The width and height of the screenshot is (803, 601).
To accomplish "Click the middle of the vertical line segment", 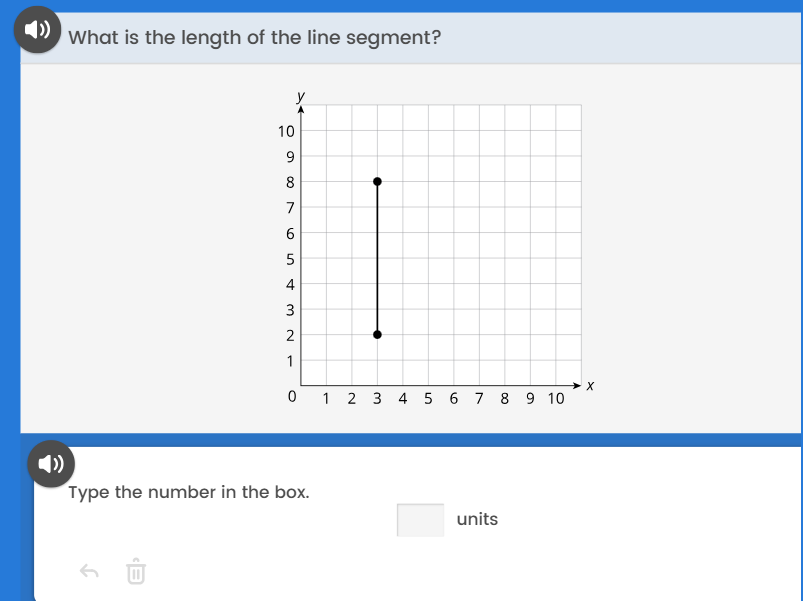I will [377, 258].
